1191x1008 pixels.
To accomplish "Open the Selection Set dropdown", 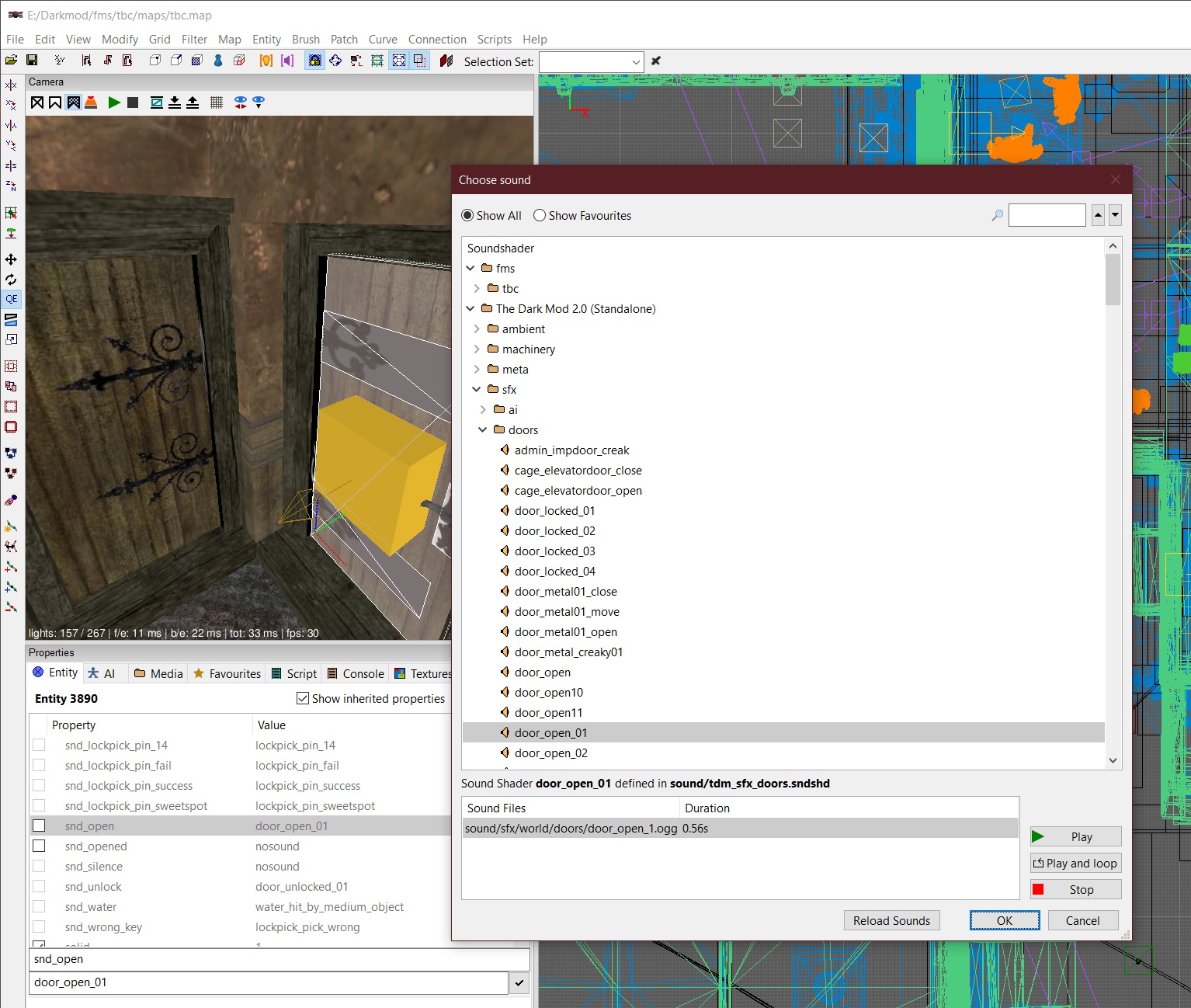I will tap(636, 61).
